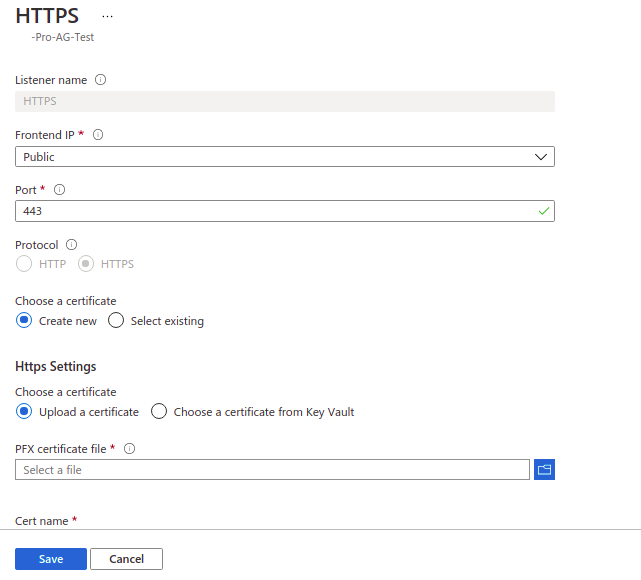Click the Cert name label
641x580 pixels.
(x=42, y=521)
